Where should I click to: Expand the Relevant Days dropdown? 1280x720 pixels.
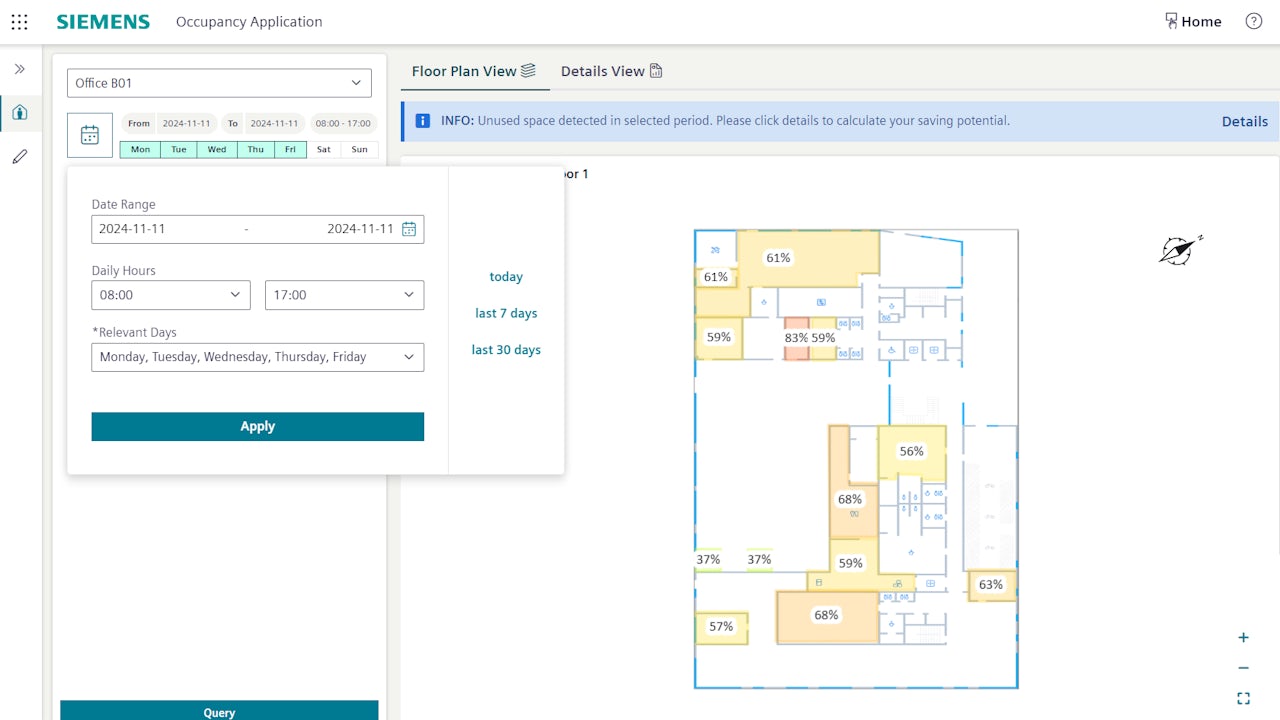pos(257,357)
